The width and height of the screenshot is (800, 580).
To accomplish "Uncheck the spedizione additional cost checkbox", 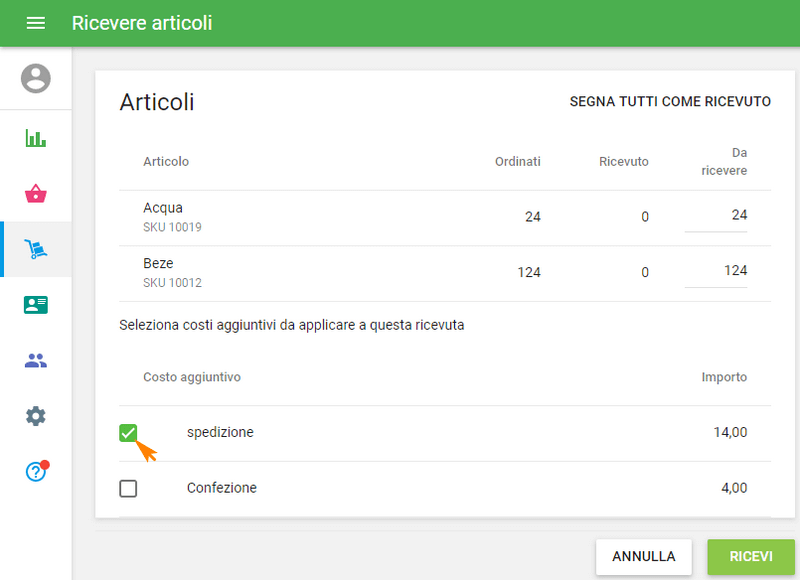I will (x=129, y=433).
